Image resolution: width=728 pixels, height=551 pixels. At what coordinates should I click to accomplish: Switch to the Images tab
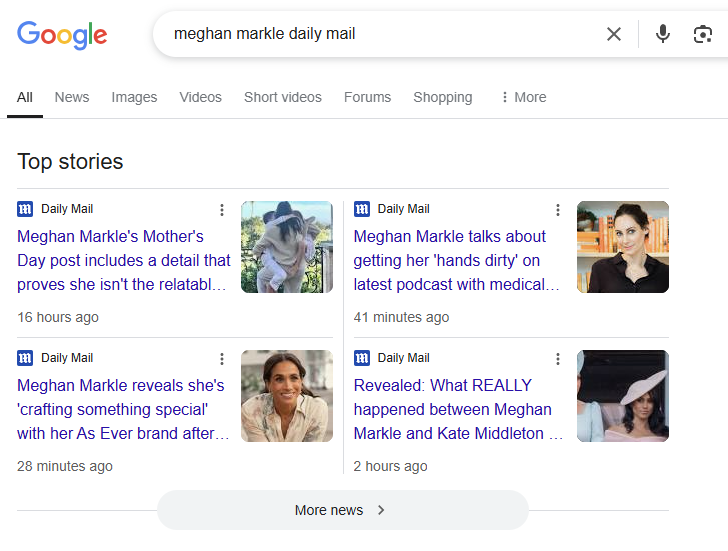tap(134, 97)
